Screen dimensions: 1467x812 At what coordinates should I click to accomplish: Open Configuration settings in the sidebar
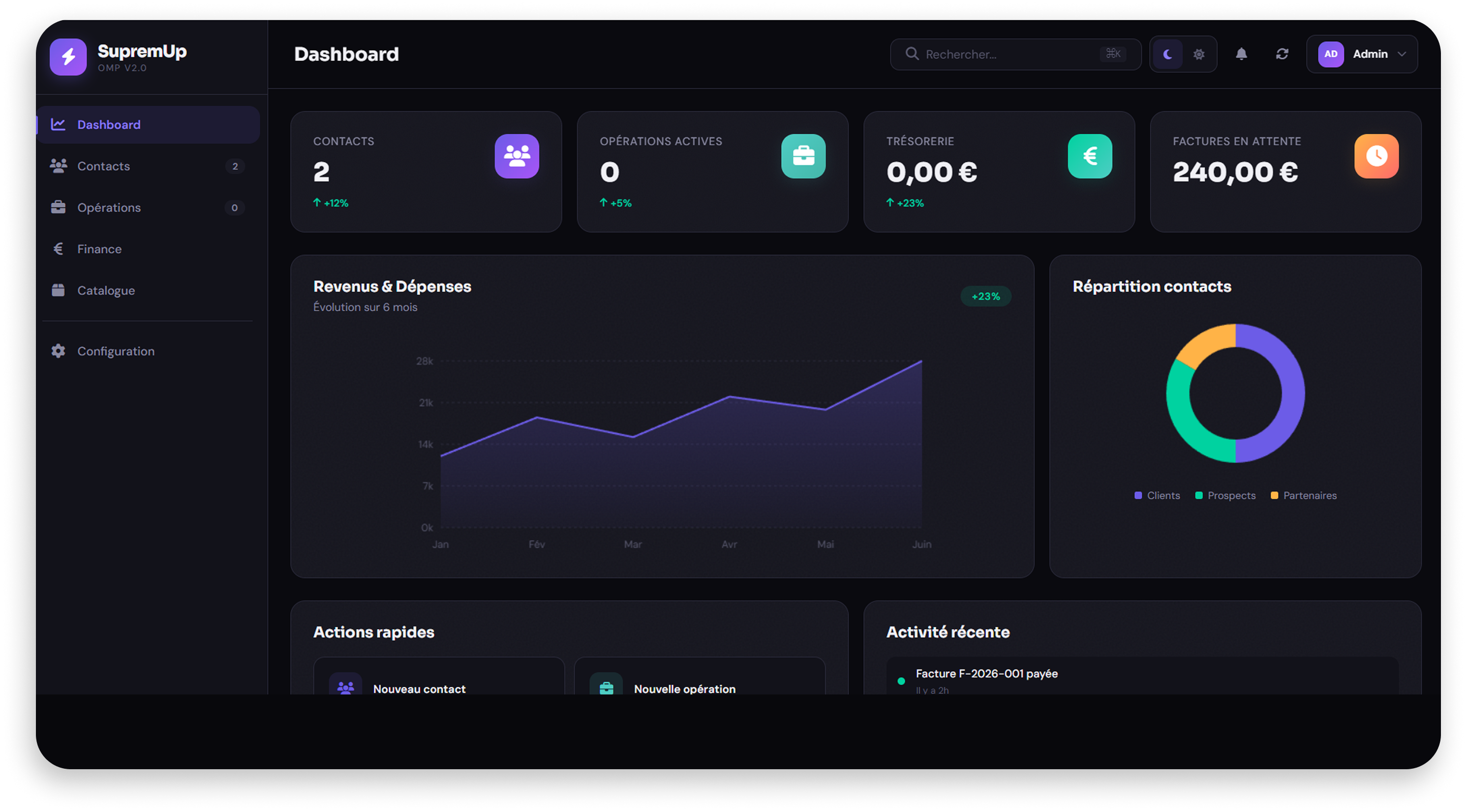click(x=116, y=351)
